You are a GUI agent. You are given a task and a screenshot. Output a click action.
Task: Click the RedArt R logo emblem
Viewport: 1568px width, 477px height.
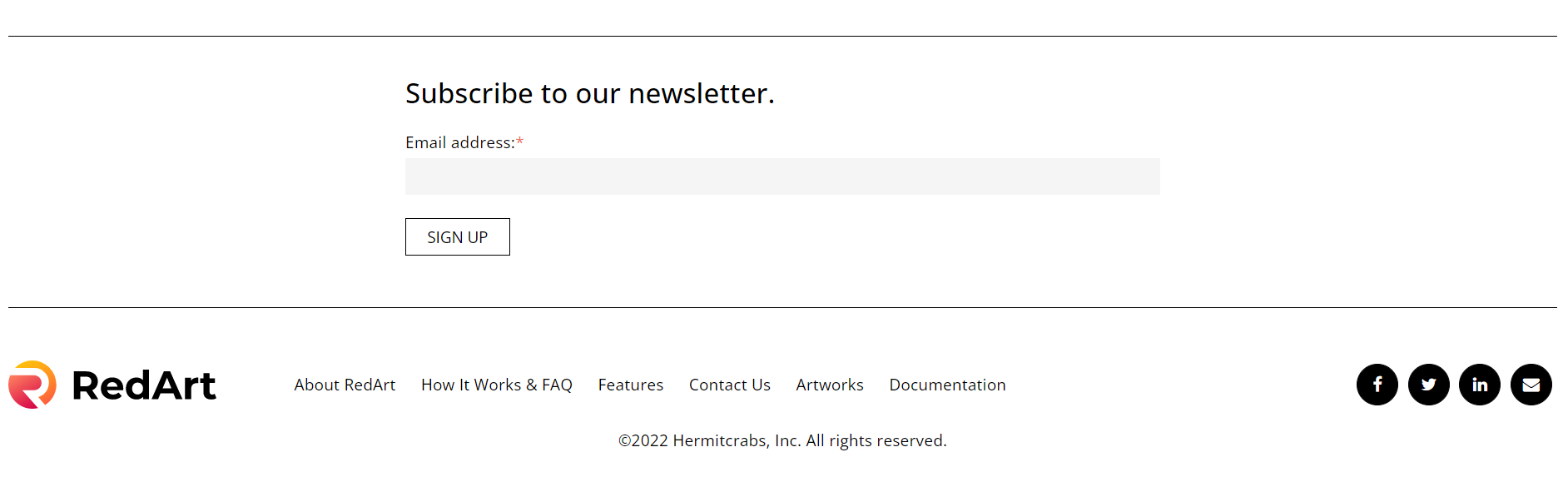point(32,385)
